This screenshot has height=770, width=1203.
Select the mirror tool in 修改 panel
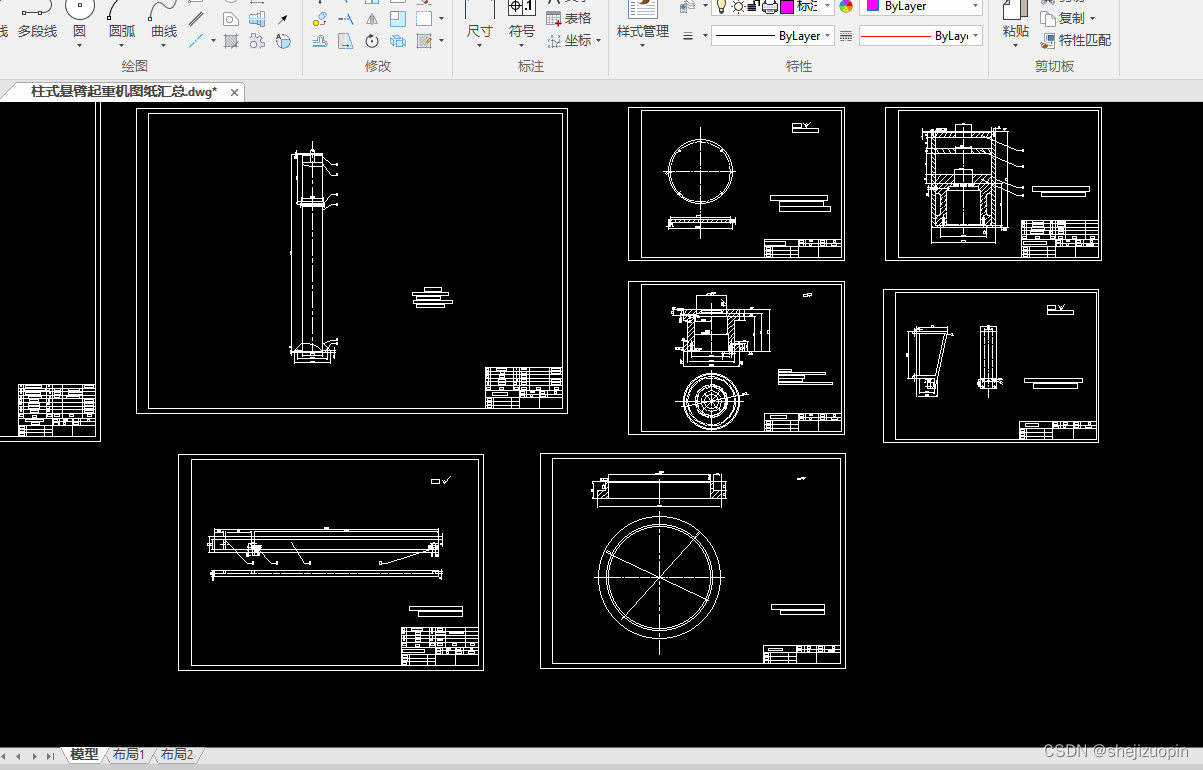coord(372,19)
